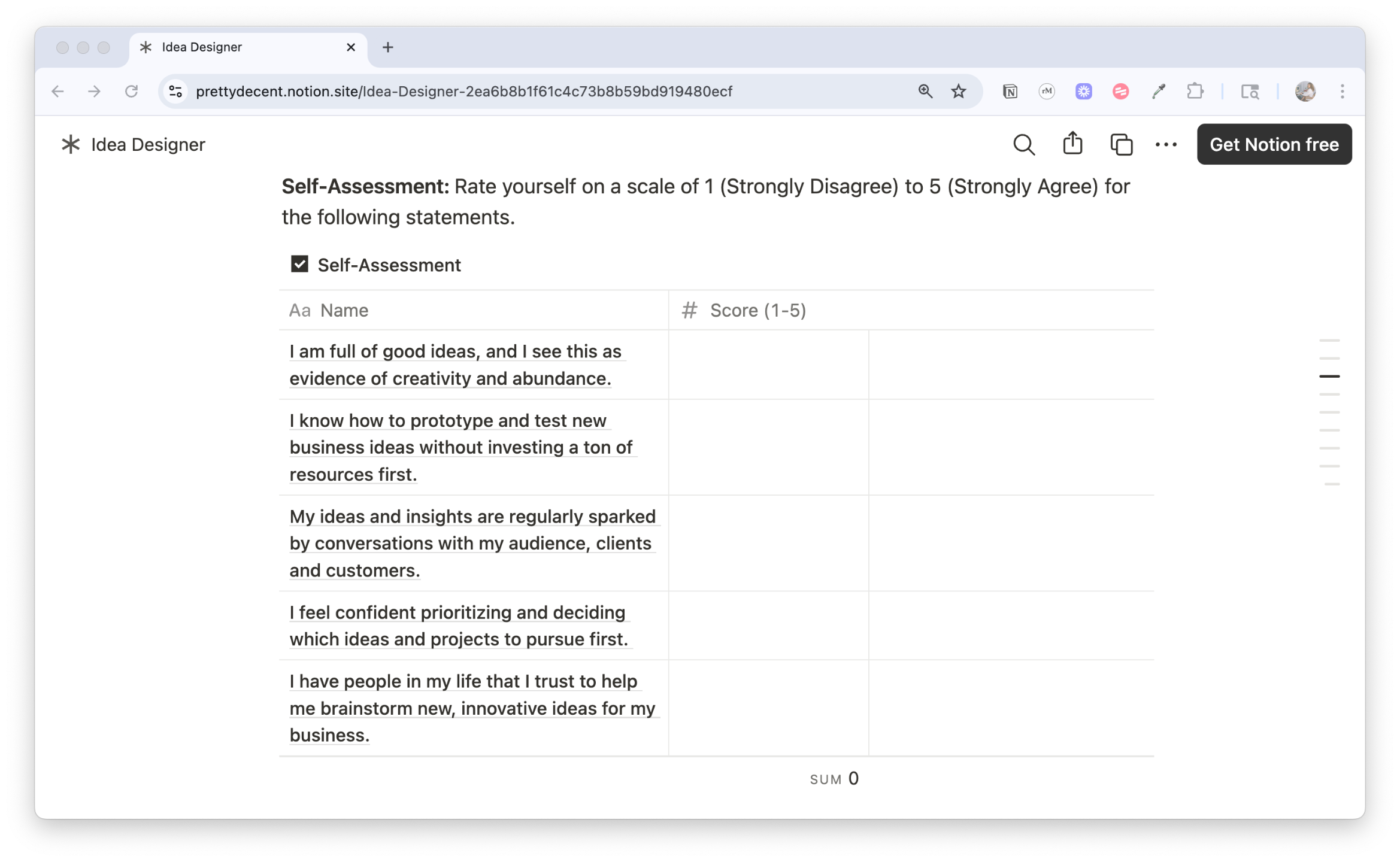Open the three-dots page options menu
The width and height of the screenshot is (1400, 862).
coord(1165,145)
